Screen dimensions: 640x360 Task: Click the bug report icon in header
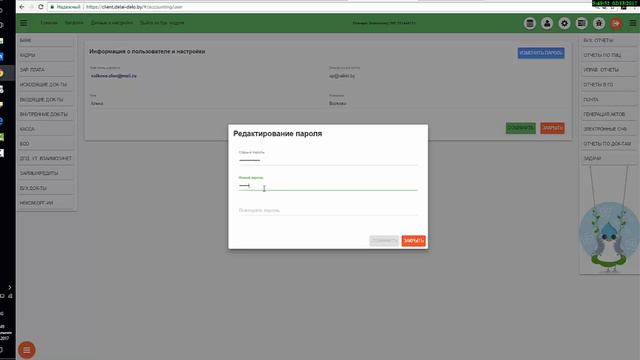pos(599,23)
